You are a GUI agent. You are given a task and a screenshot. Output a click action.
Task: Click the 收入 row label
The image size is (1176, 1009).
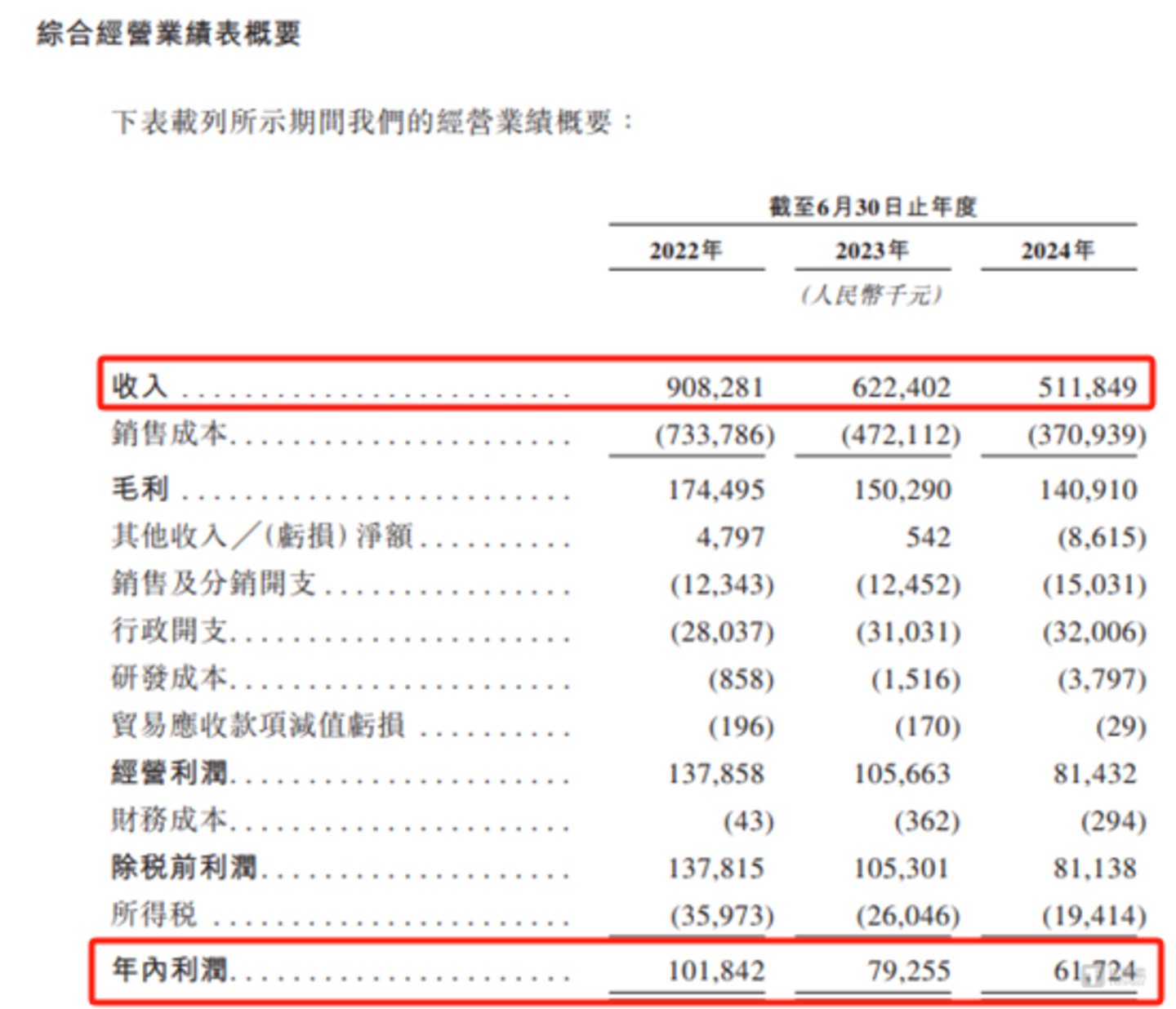(140, 385)
